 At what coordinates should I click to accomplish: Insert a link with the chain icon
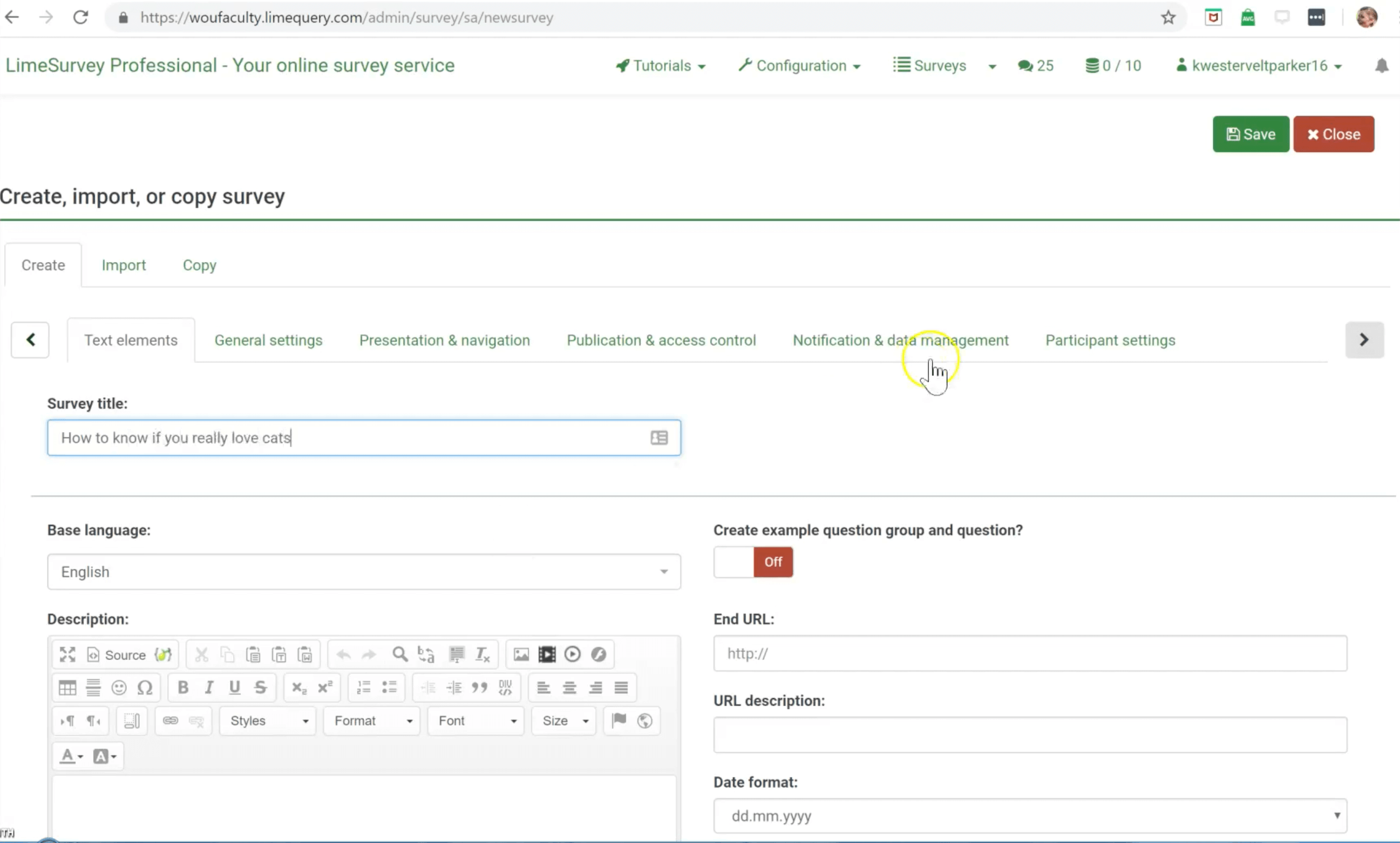171,721
